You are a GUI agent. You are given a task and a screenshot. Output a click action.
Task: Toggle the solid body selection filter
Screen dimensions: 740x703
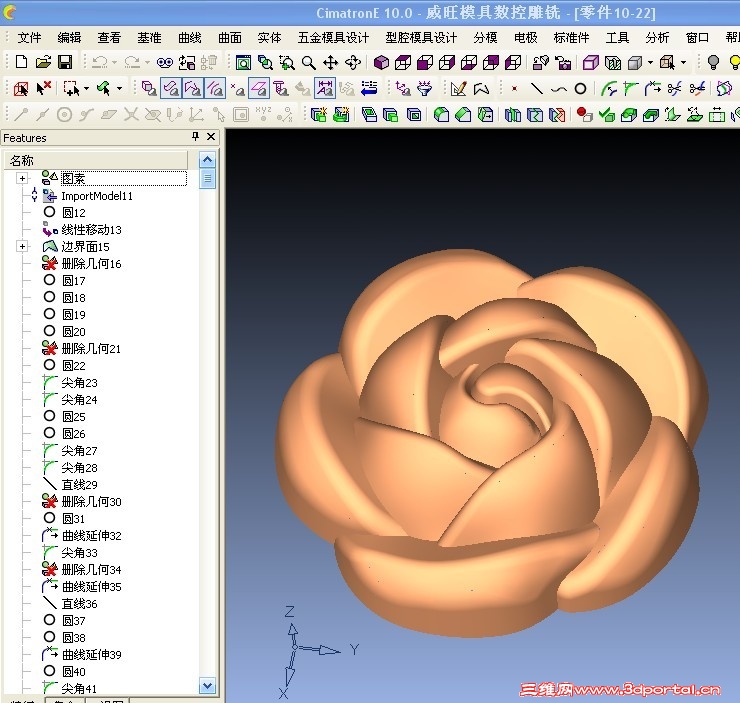(x=149, y=88)
